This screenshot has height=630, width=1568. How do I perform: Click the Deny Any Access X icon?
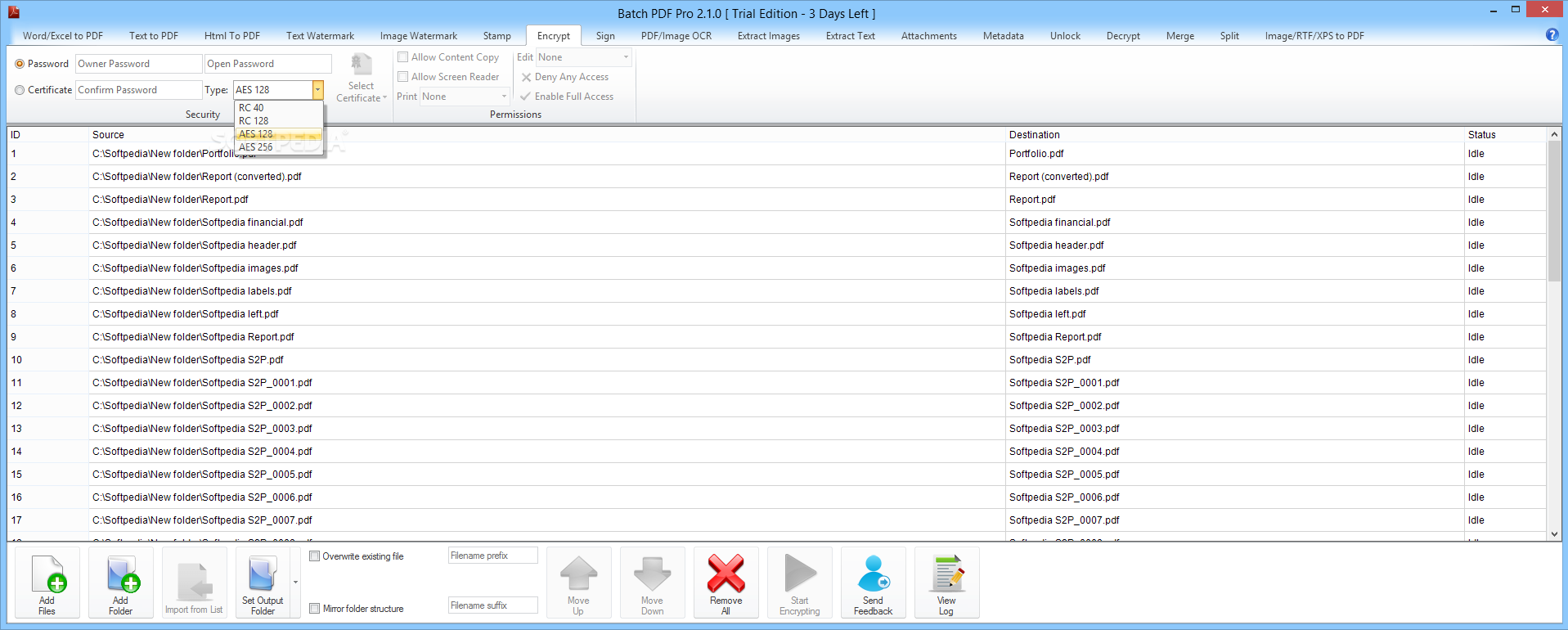click(526, 77)
